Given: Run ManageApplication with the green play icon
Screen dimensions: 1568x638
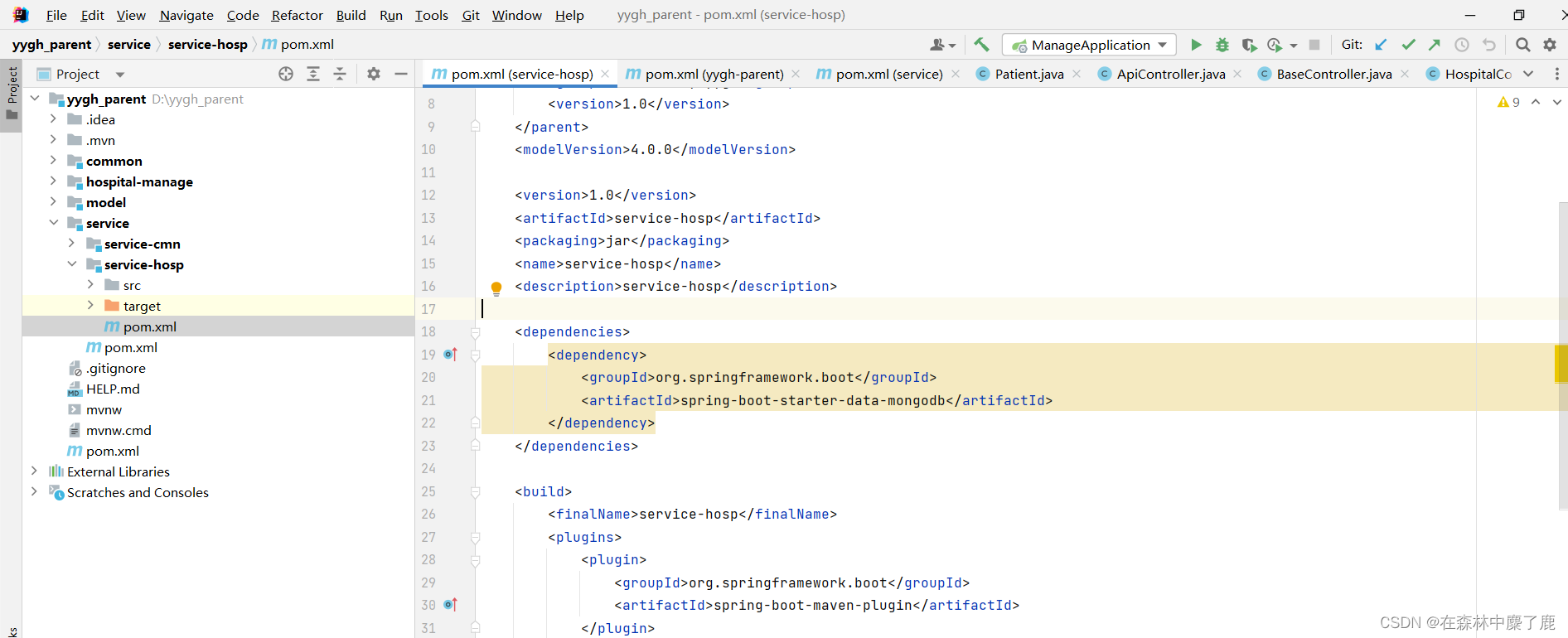Looking at the screenshot, I should 1196,45.
